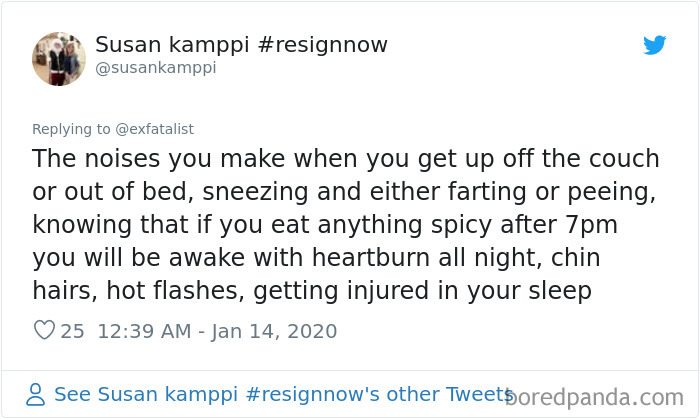Click the 'Replying to' label

[x=64, y=128]
